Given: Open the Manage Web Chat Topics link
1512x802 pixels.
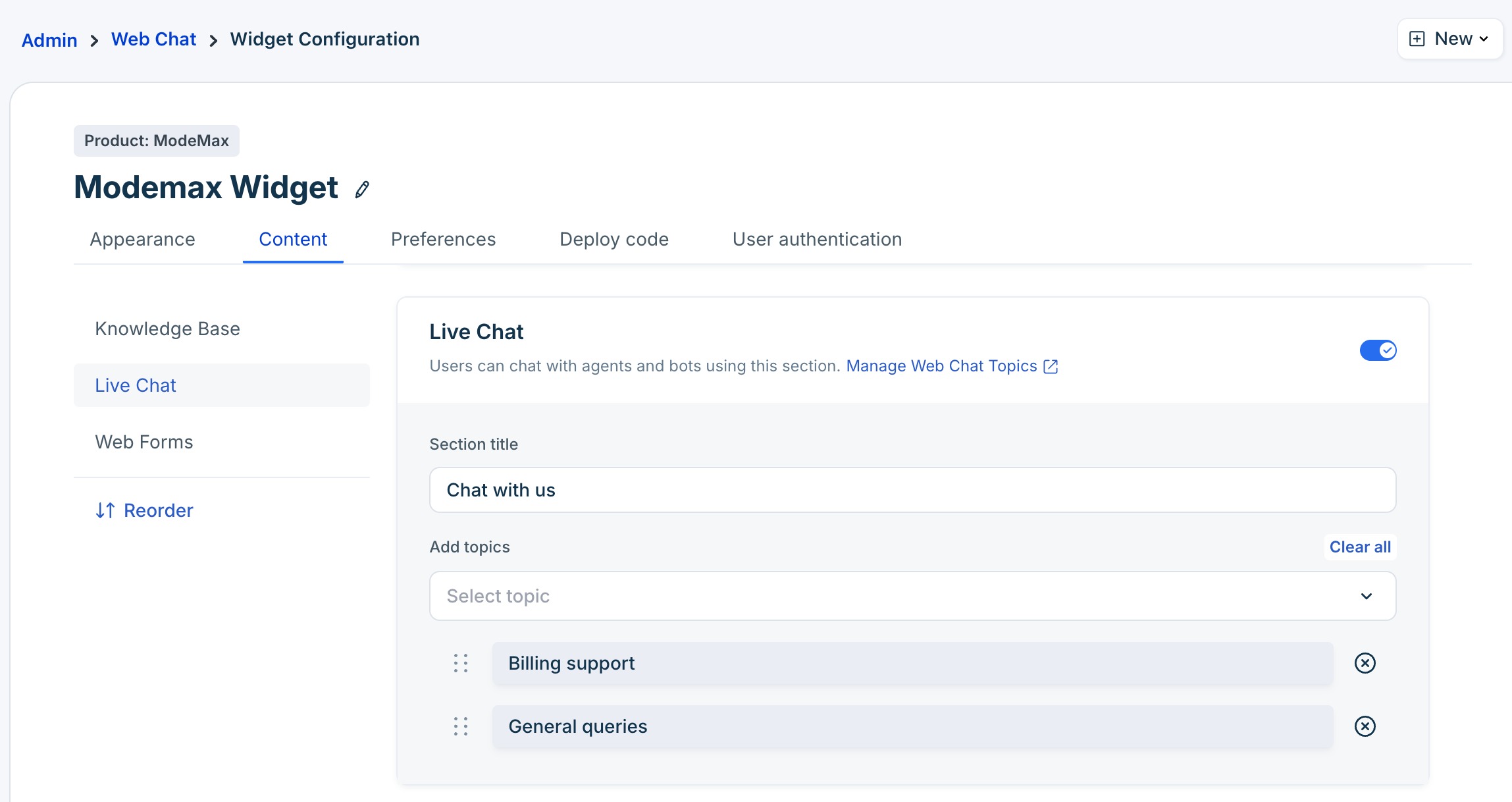Looking at the screenshot, I should click(x=941, y=366).
